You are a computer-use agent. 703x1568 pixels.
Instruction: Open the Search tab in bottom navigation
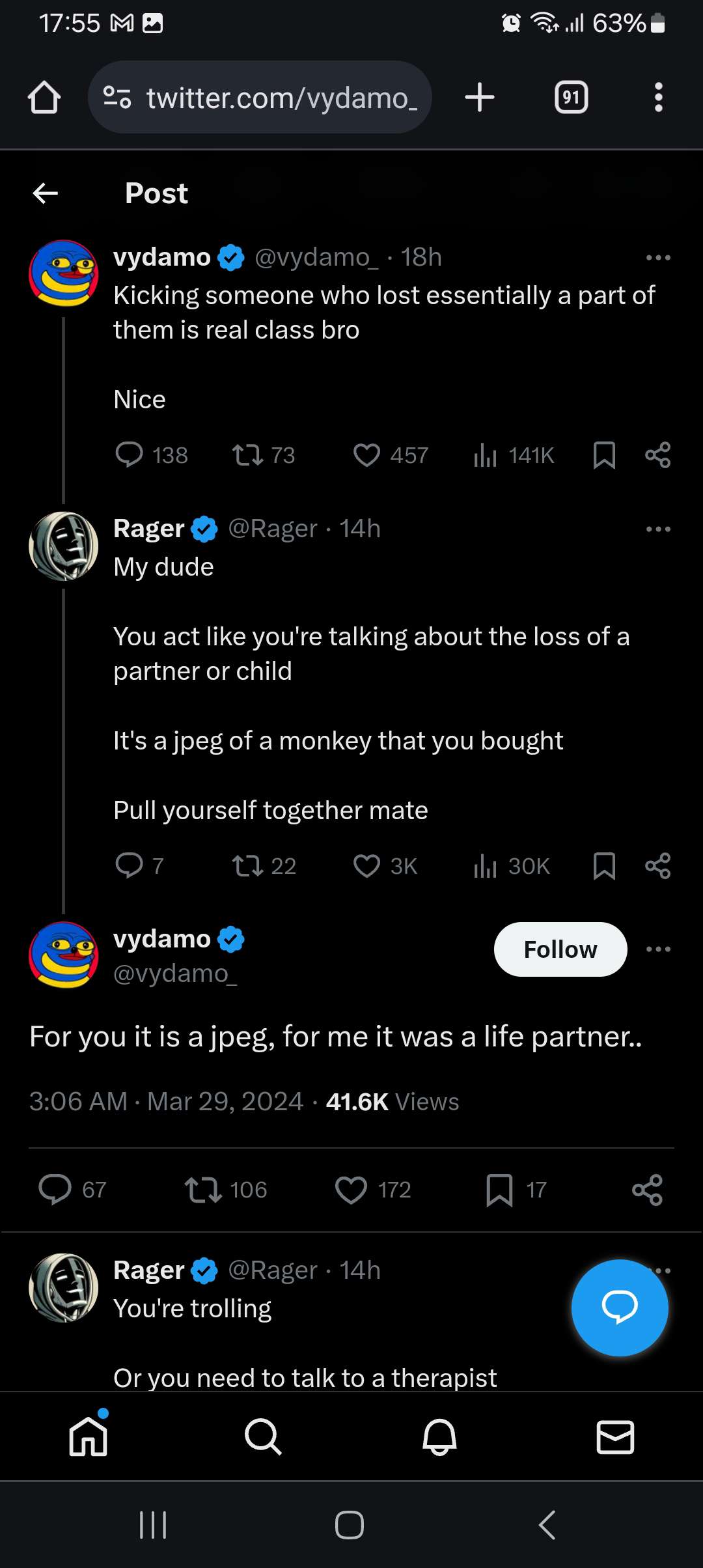click(263, 1436)
